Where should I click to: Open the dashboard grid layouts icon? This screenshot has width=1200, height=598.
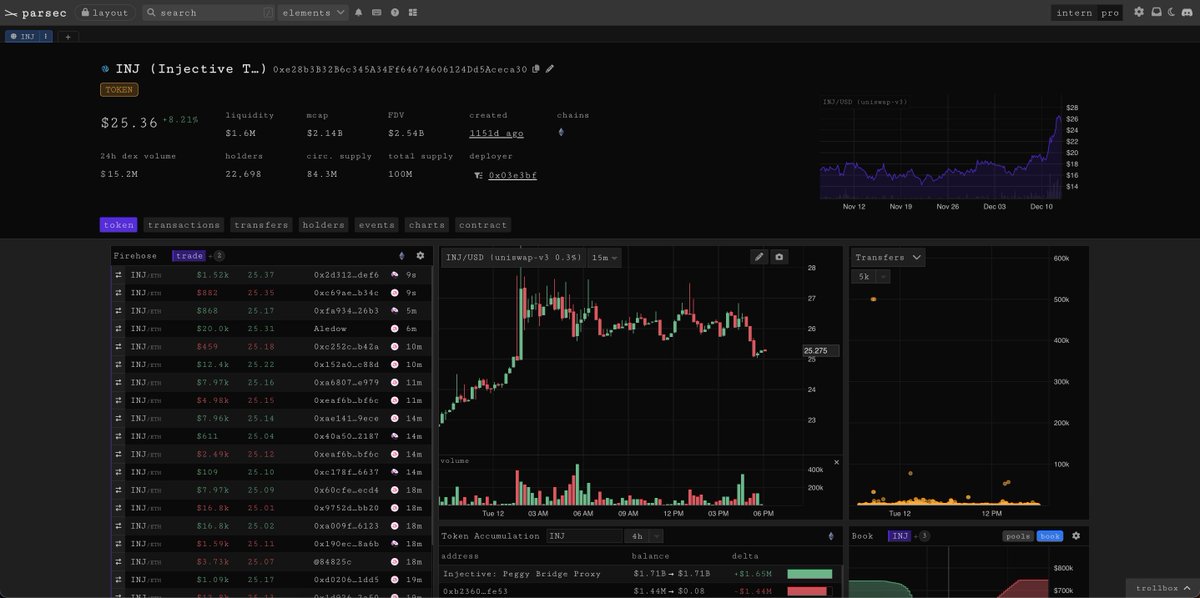point(413,13)
